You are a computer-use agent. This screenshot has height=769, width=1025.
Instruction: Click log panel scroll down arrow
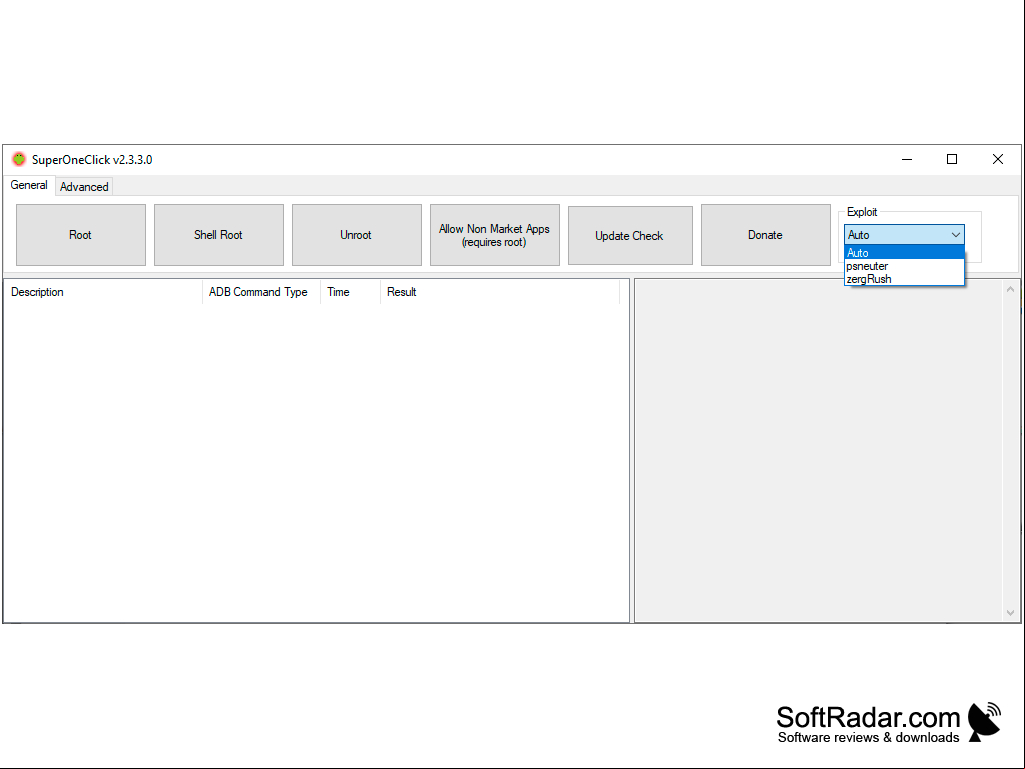tap(1011, 613)
